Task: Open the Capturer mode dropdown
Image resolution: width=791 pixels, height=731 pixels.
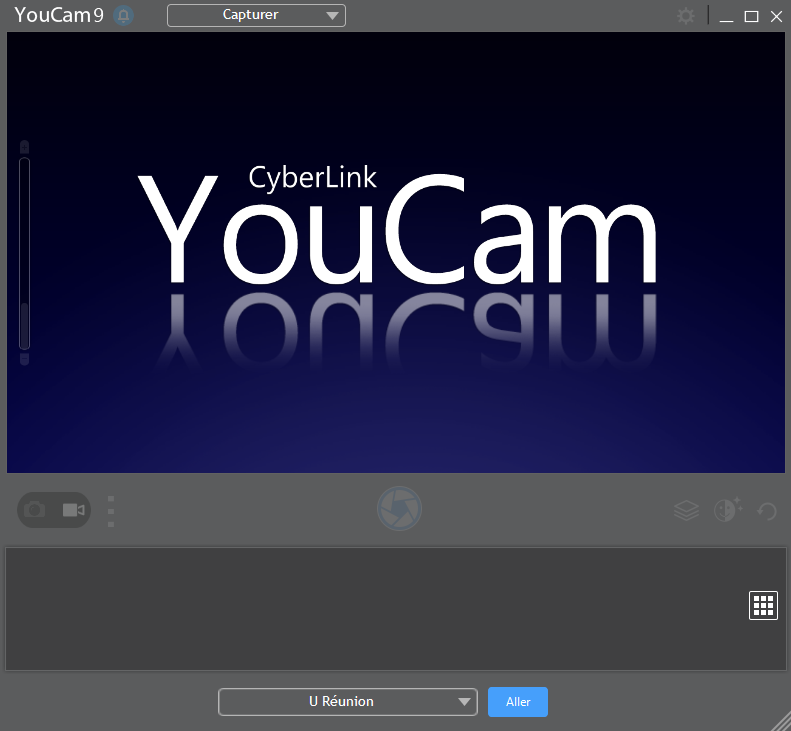Action: tap(256, 15)
